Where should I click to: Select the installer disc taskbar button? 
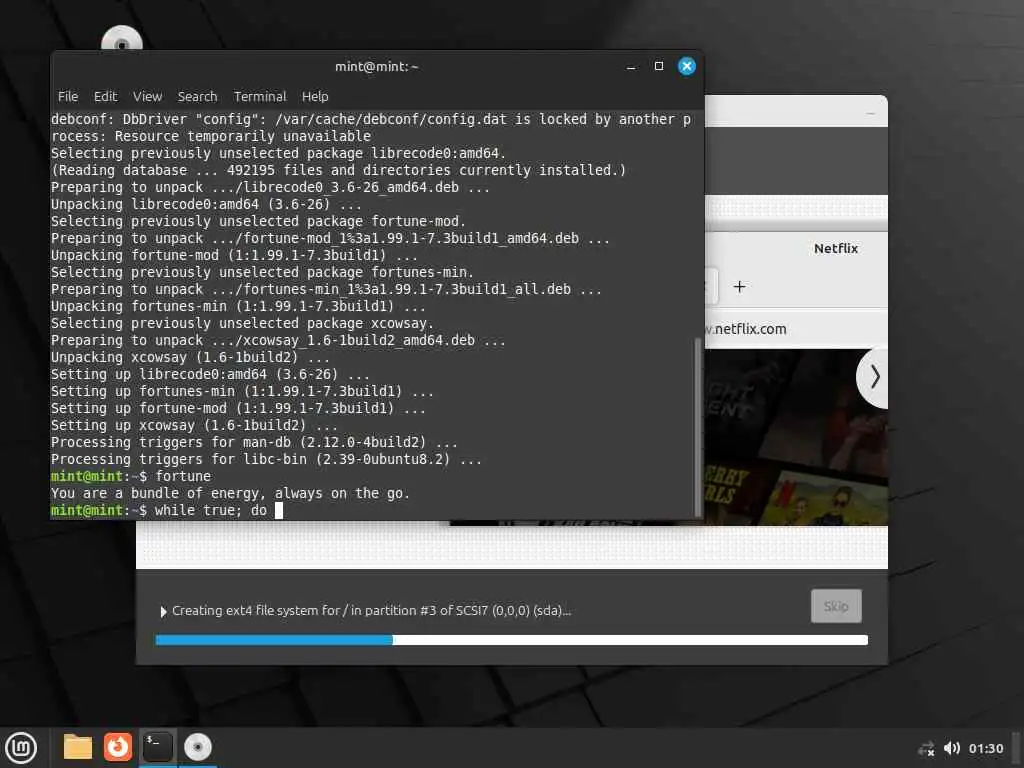tap(197, 747)
